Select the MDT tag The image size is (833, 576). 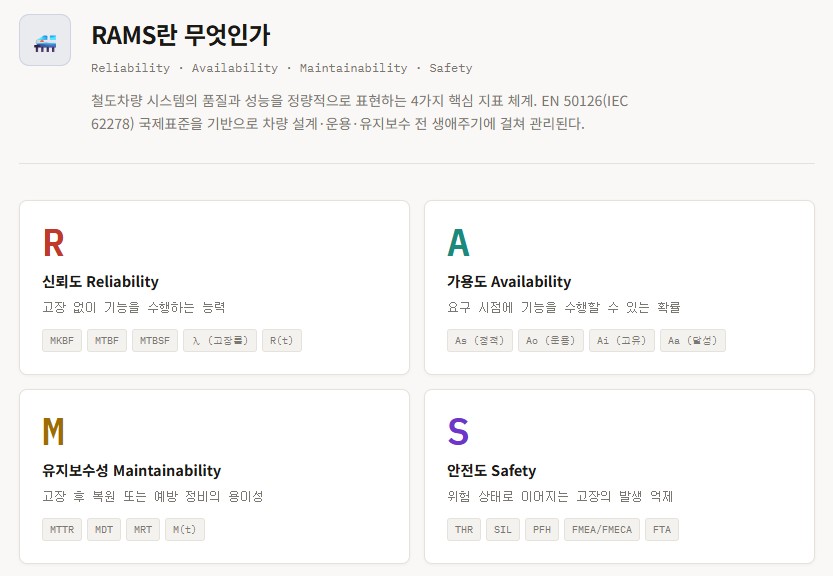click(x=104, y=530)
